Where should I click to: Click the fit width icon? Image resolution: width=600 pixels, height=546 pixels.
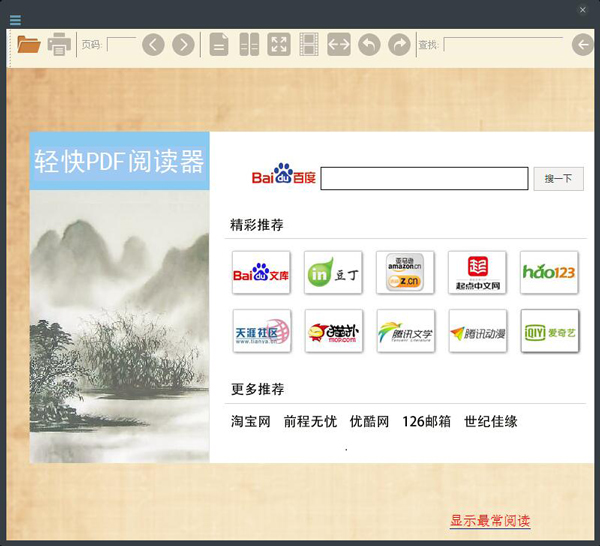tap(339, 45)
